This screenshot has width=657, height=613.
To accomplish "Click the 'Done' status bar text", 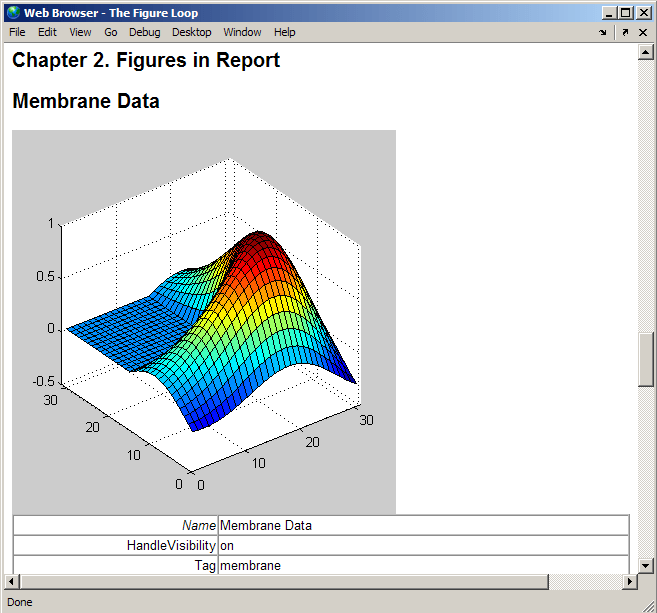I will coord(20,602).
